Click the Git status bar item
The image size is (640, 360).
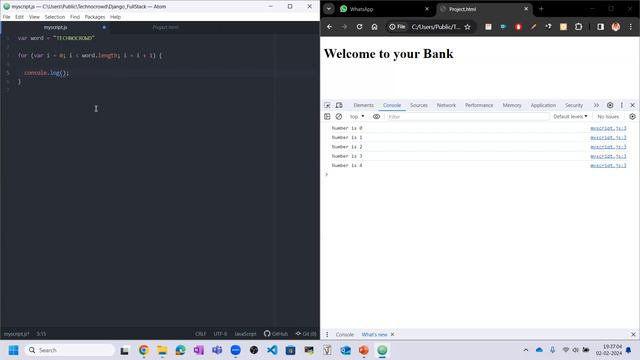306,334
